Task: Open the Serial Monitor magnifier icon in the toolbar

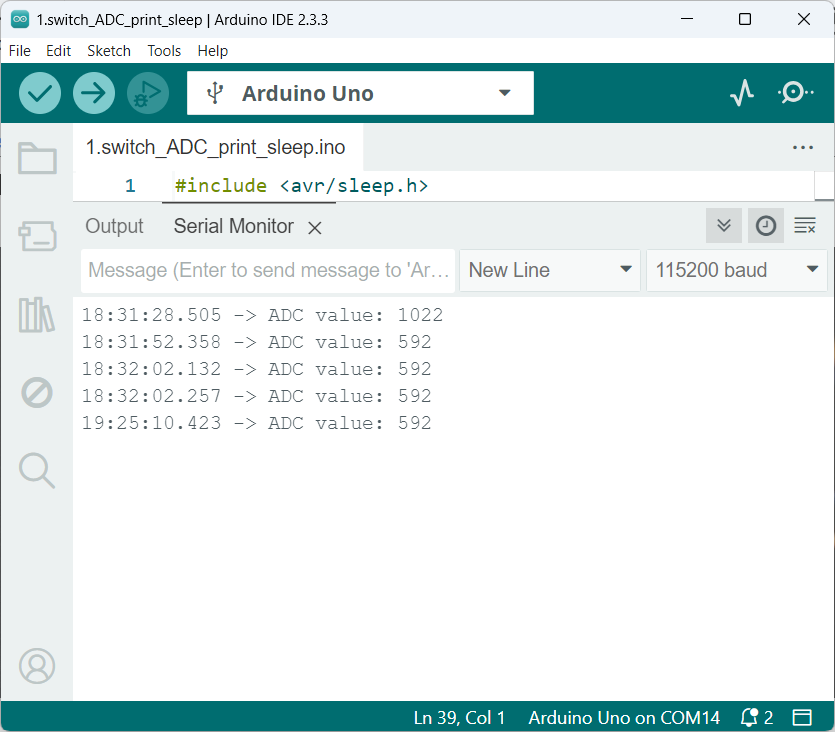Action: point(796,93)
